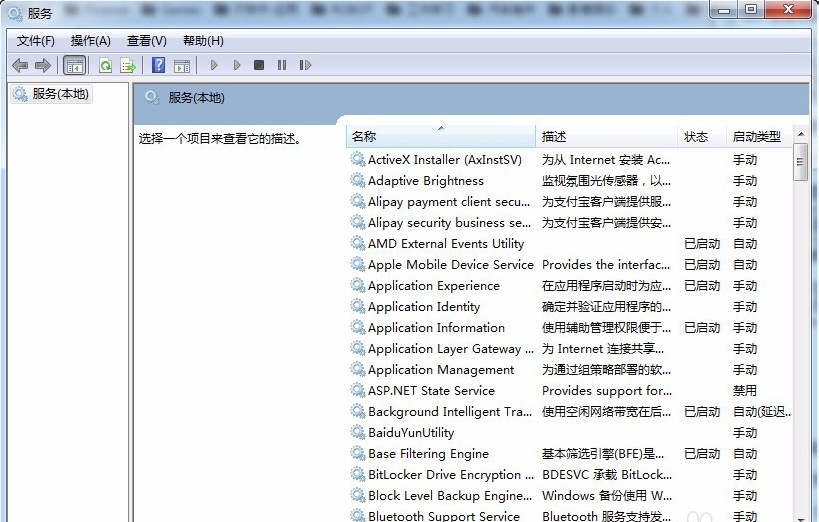Select Background Intelligent Transfer service
The width and height of the screenshot is (819, 522).
pos(450,412)
